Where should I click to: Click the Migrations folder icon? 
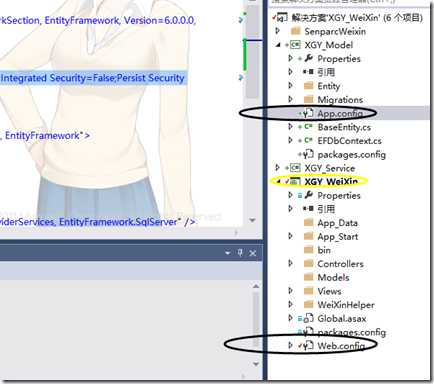pos(309,99)
